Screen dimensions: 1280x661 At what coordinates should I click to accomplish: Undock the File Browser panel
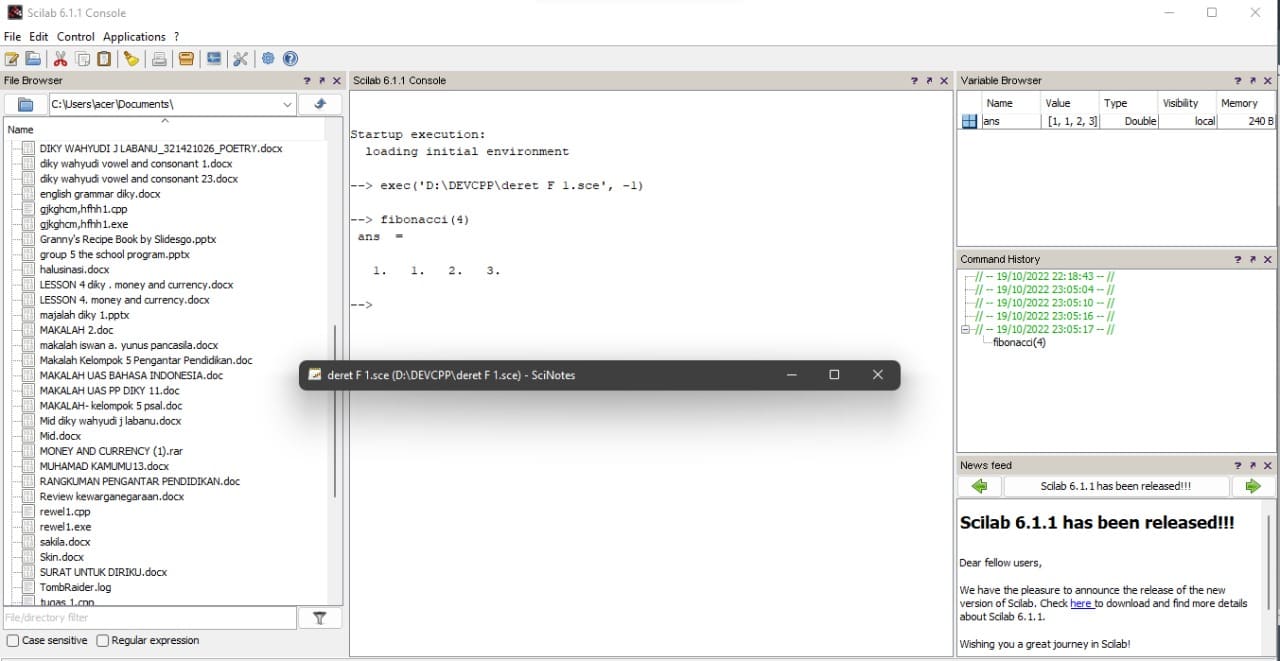coord(322,81)
